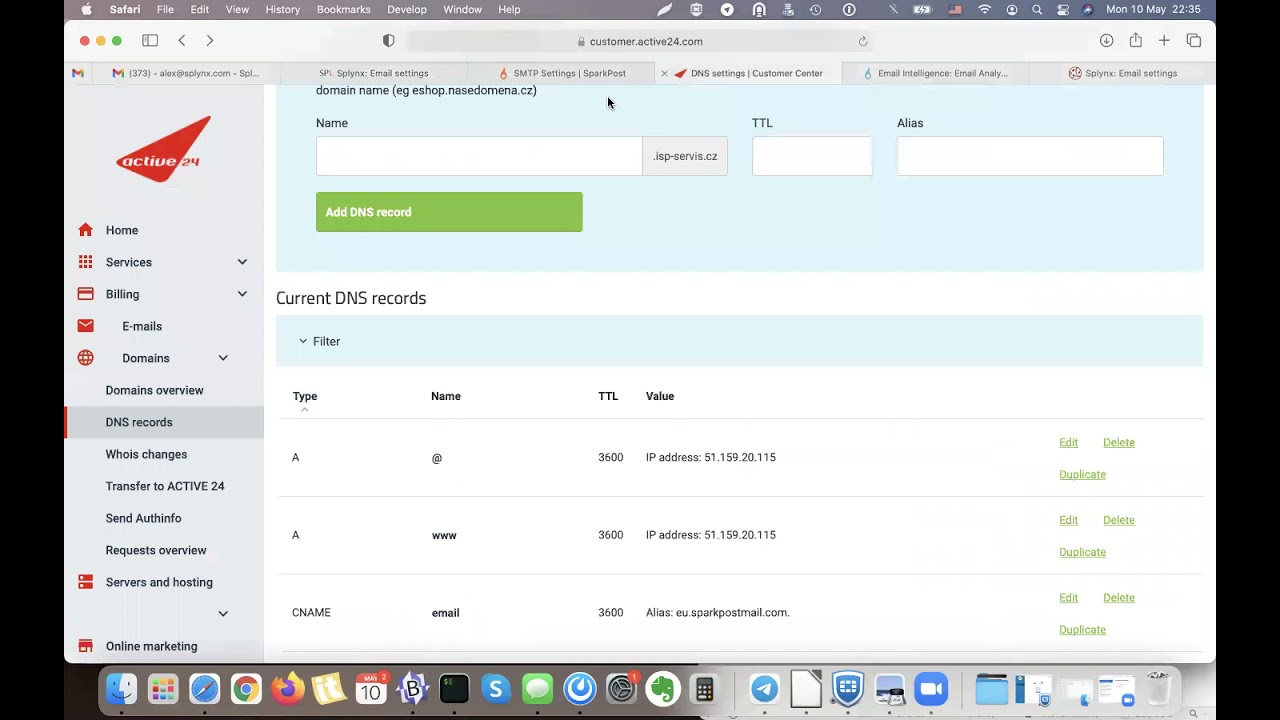Expand the Billing submenu chevron
This screenshot has width=1280, height=720.
tap(242, 294)
